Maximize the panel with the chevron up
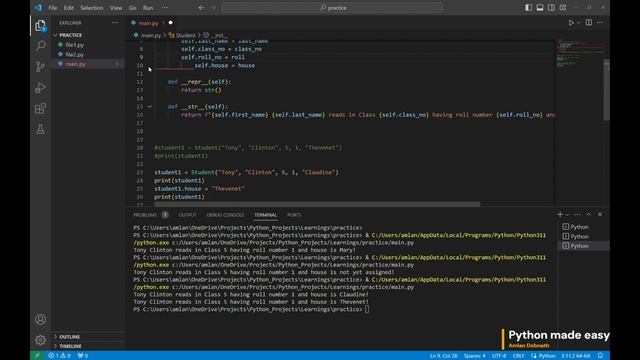Viewport: 640px width, 360px height. tap(589, 214)
